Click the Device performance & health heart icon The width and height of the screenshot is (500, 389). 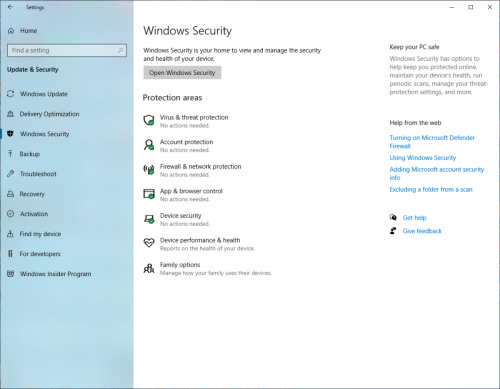[149, 243]
